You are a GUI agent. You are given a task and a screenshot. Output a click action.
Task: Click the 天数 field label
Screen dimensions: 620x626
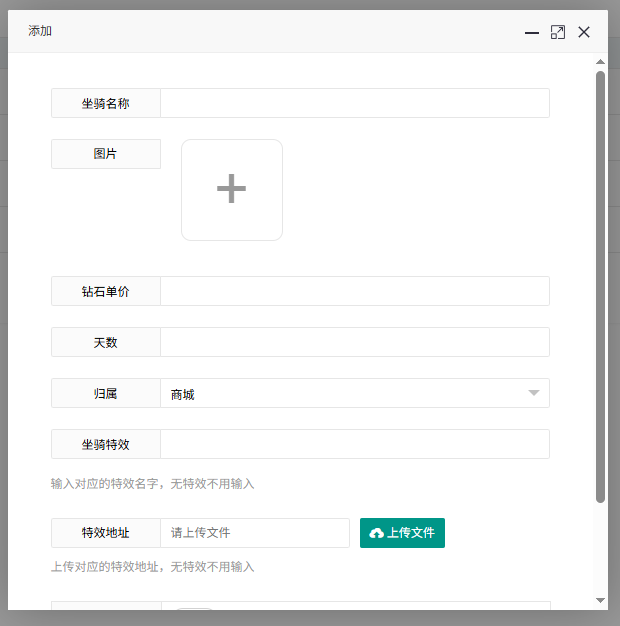point(106,342)
